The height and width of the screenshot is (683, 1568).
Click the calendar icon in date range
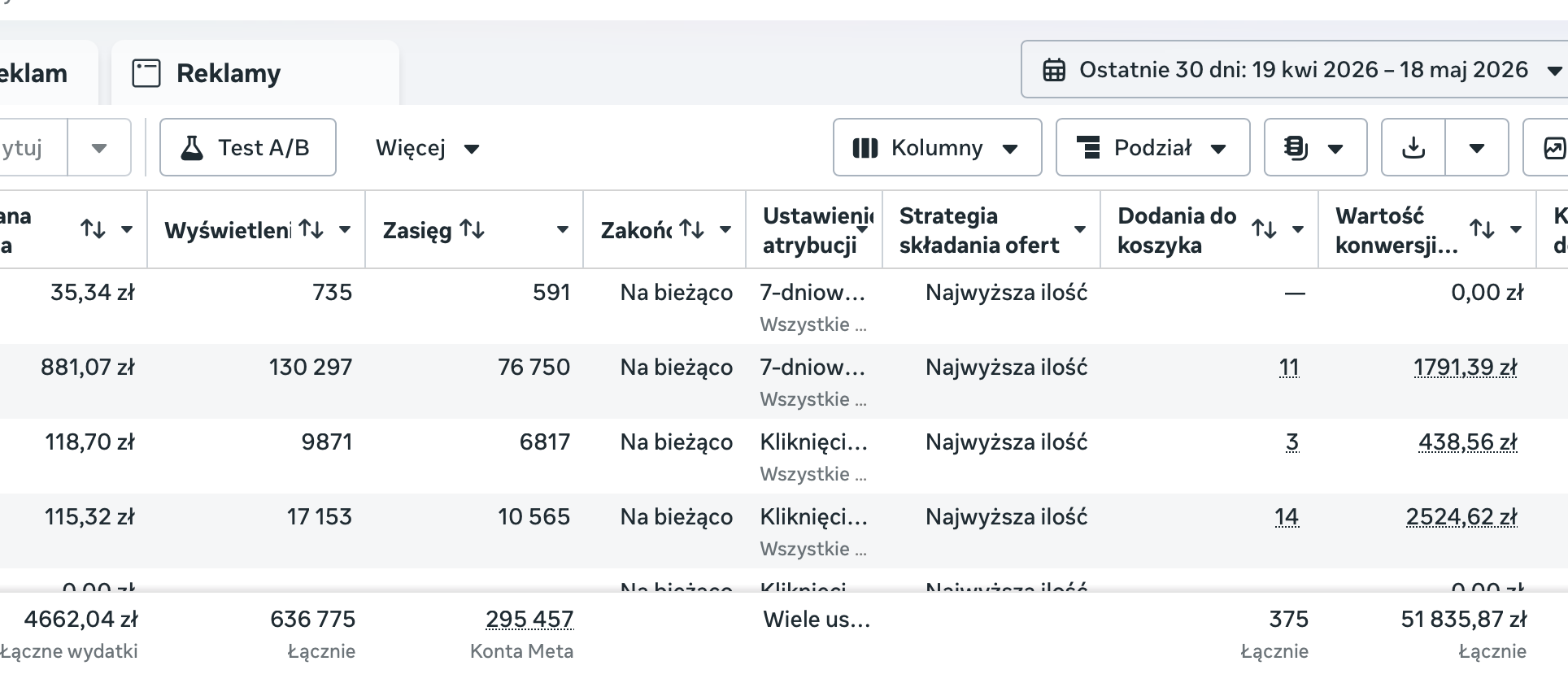tap(1054, 70)
